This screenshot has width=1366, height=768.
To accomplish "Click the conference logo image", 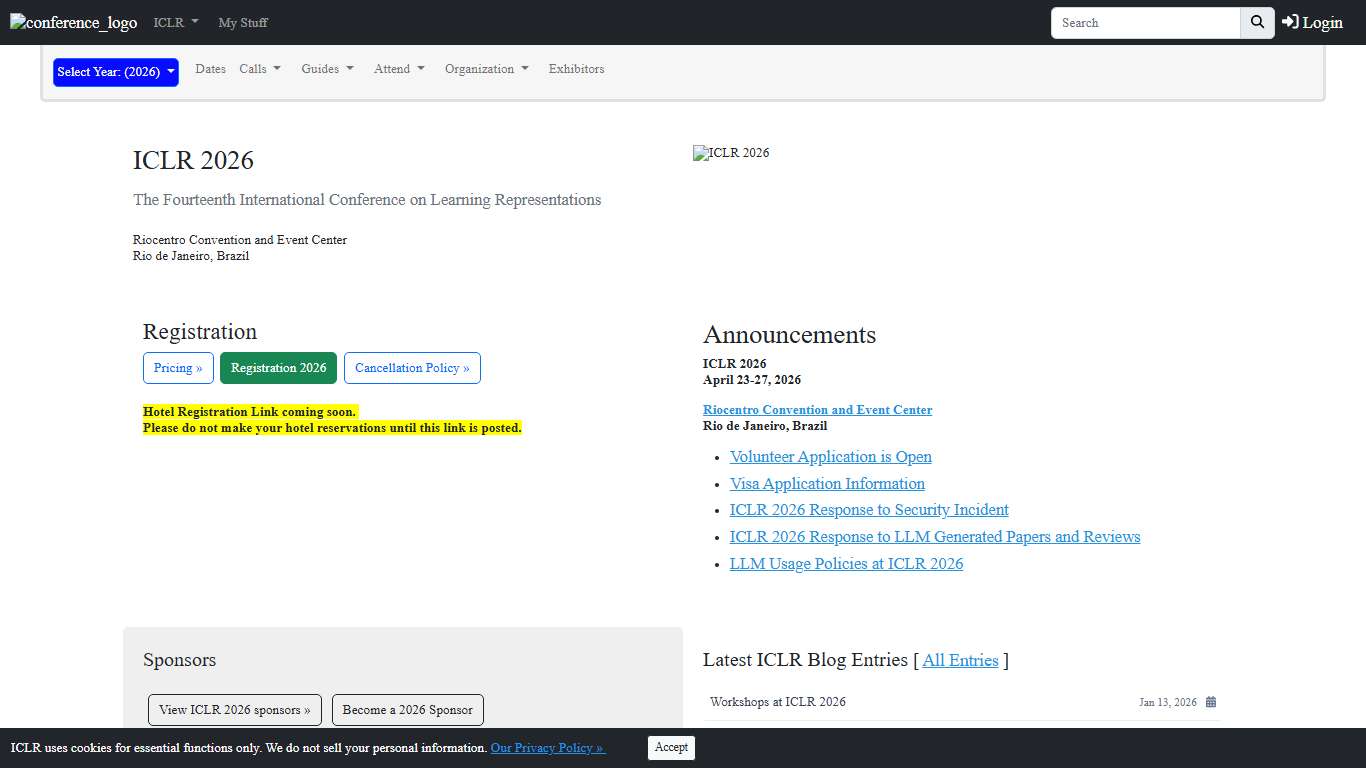I will coord(74,23).
